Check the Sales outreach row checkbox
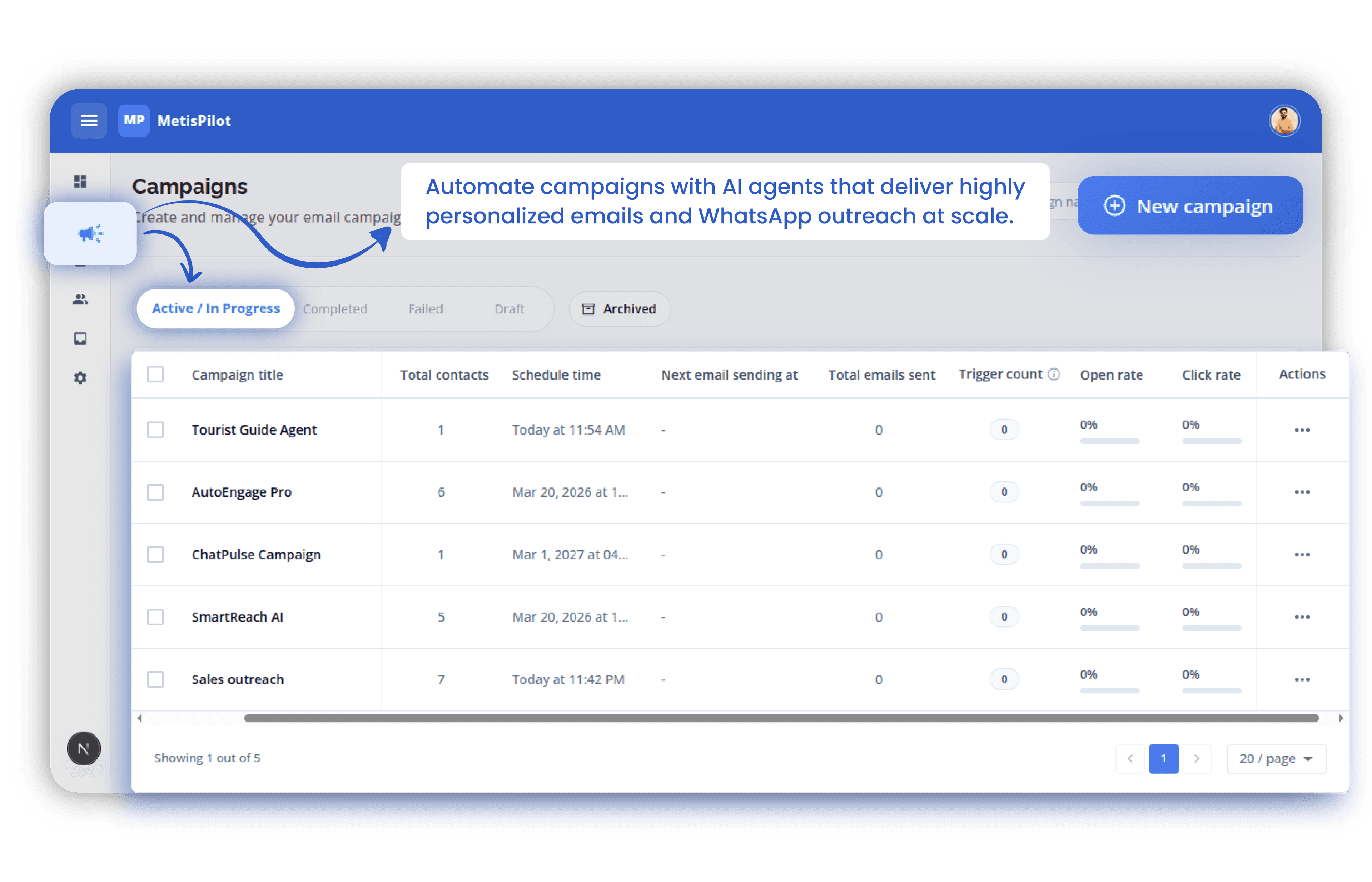Viewport: 1372px width, 882px height. tap(155, 679)
